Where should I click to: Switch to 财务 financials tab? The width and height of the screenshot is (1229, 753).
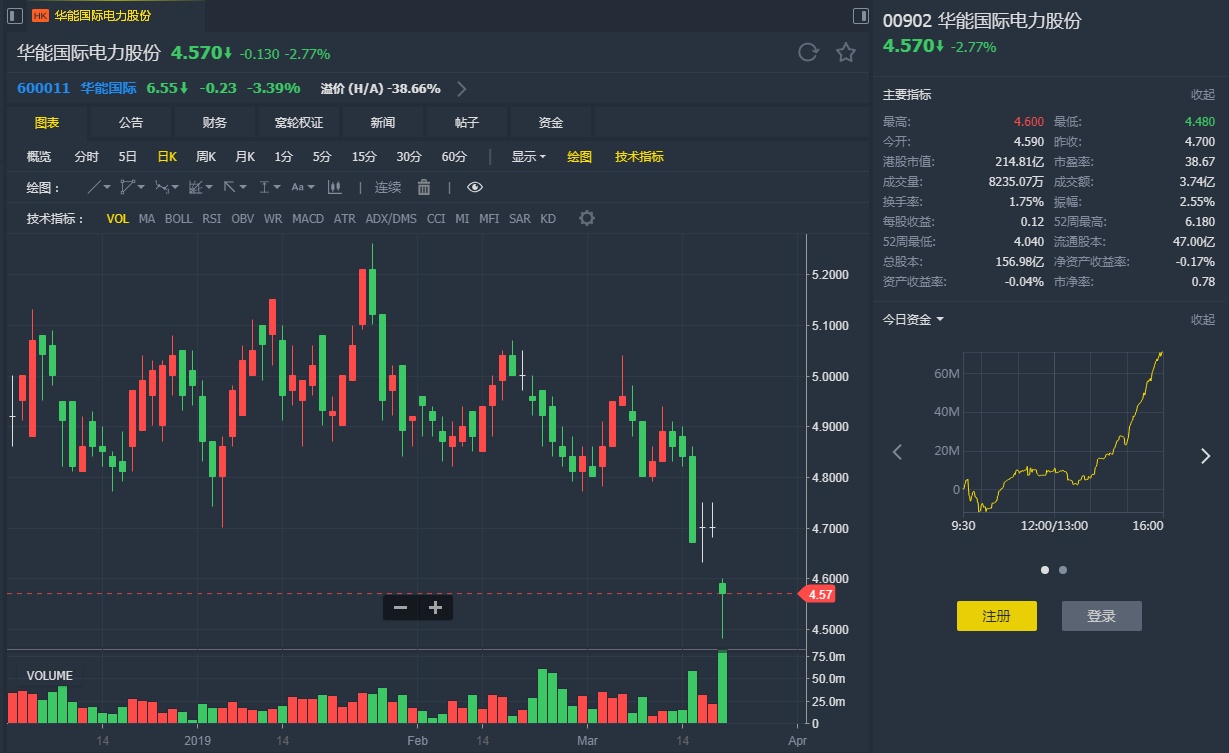click(215, 122)
